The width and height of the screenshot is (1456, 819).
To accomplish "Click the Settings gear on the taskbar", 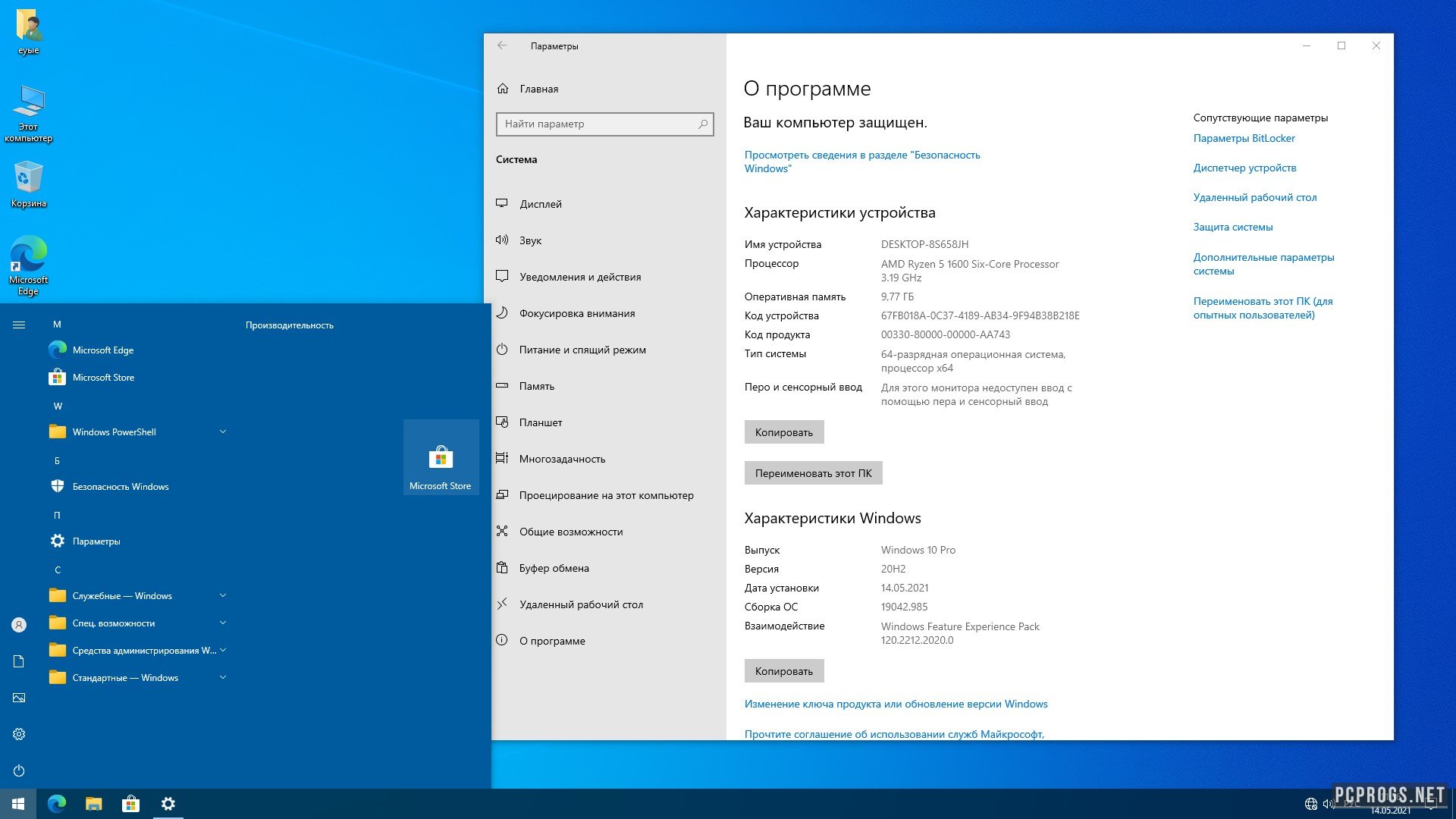I will tap(168, 804).
